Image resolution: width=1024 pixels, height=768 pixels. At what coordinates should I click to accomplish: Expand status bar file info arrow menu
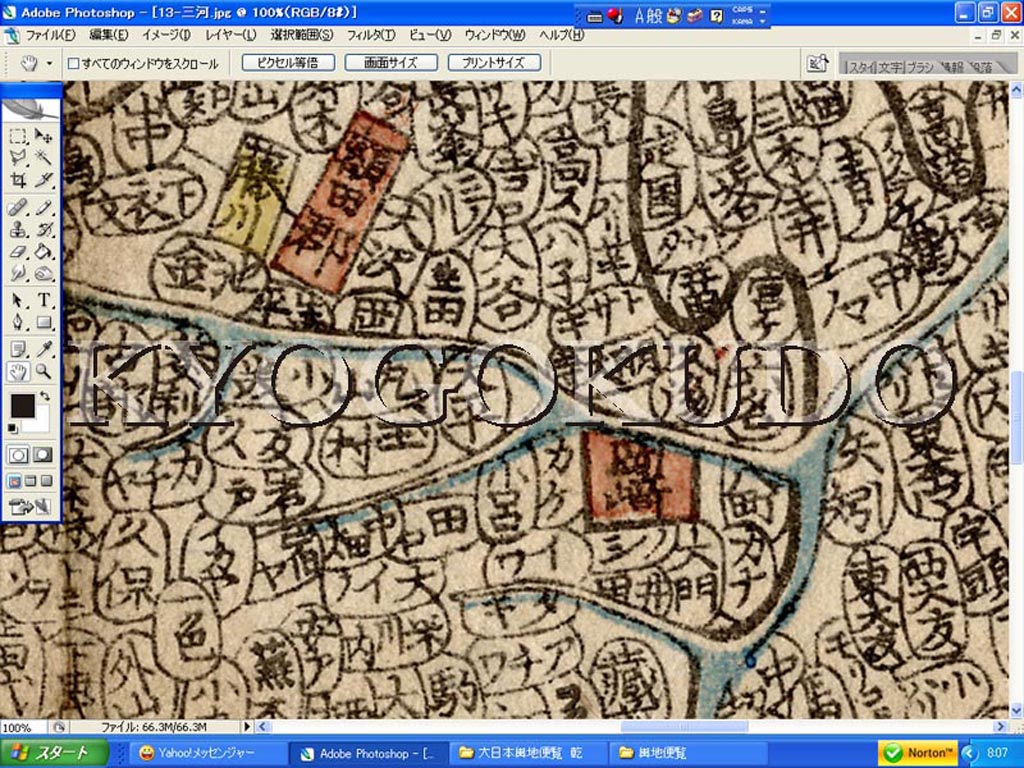[x=247, y=726]
